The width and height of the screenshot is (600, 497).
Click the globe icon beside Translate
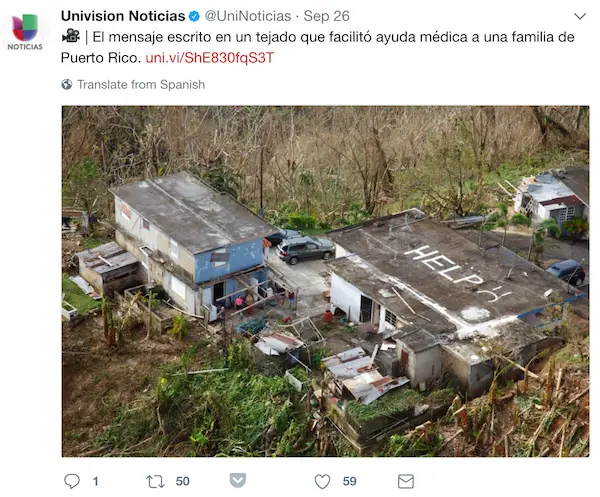pos(67,84)
